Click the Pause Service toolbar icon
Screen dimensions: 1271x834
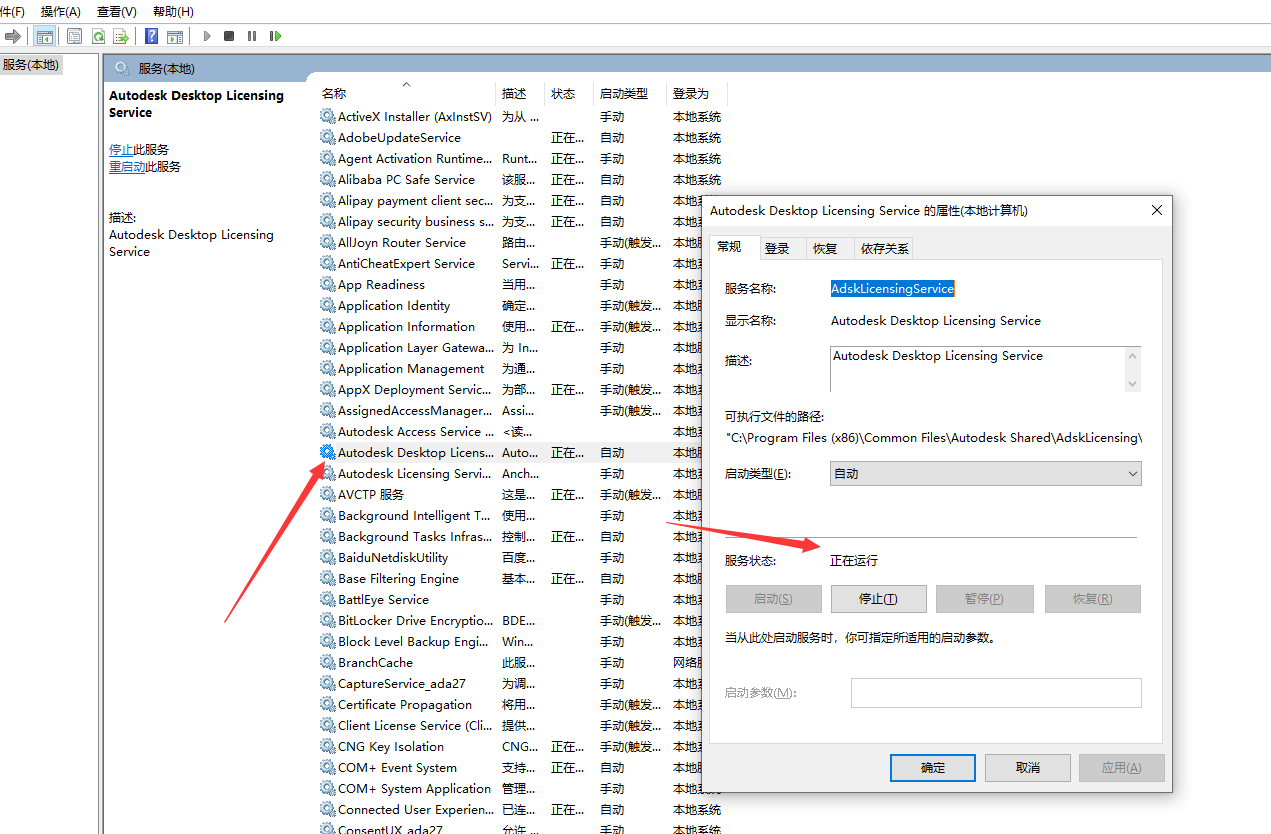click(x=252, y=36)
